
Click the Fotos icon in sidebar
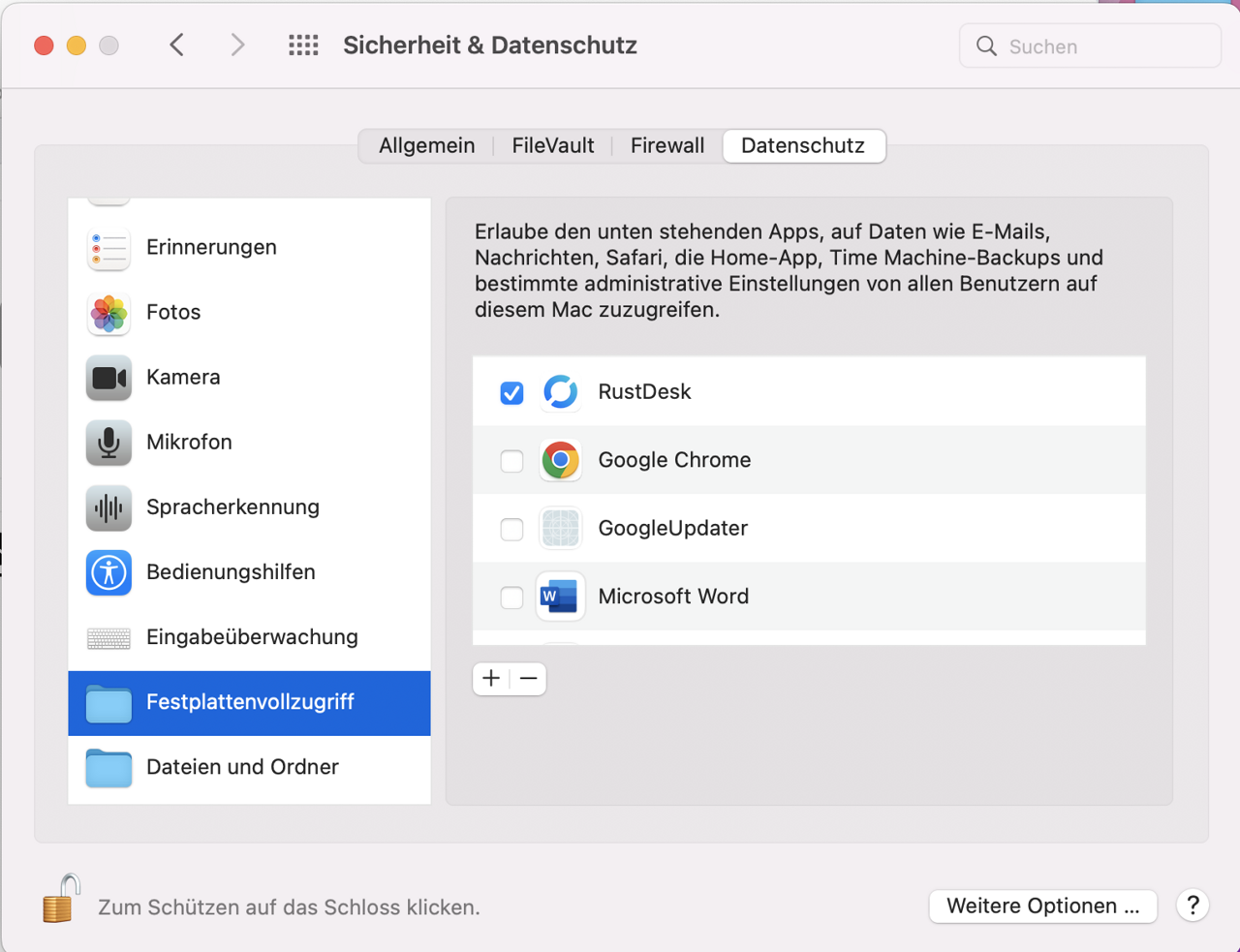coord(108,313)
